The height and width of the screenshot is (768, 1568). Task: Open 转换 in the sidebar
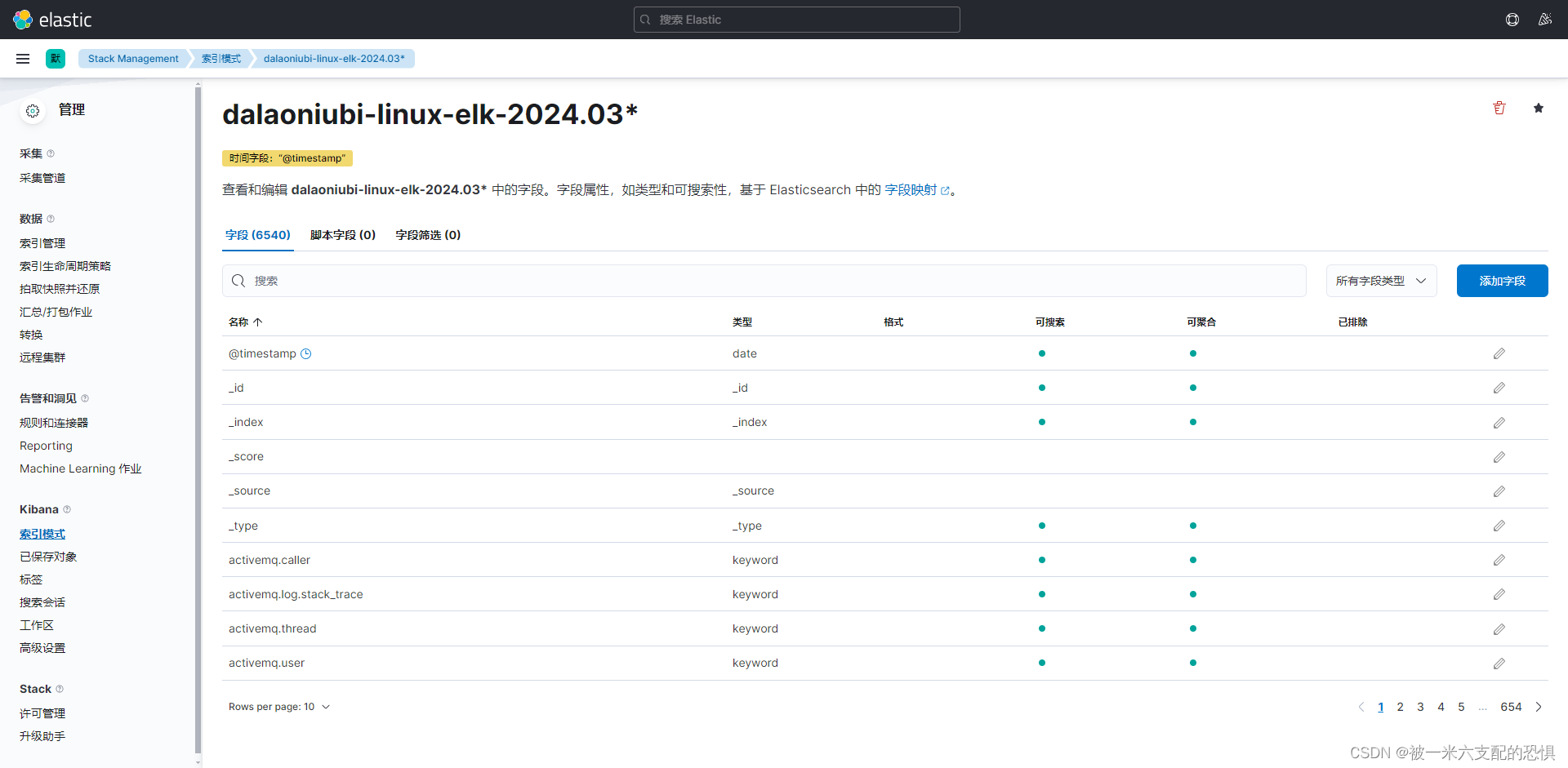[31, 335]
